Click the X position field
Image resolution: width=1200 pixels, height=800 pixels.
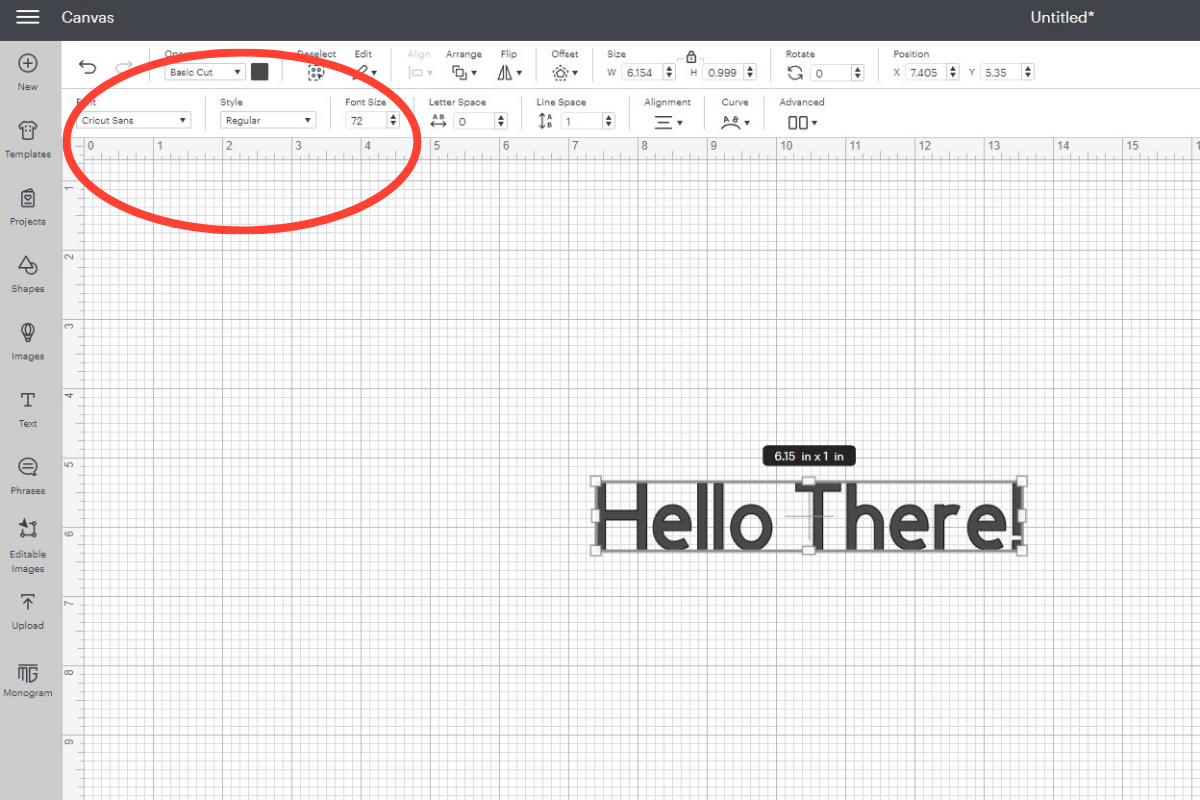pos(926,72)
